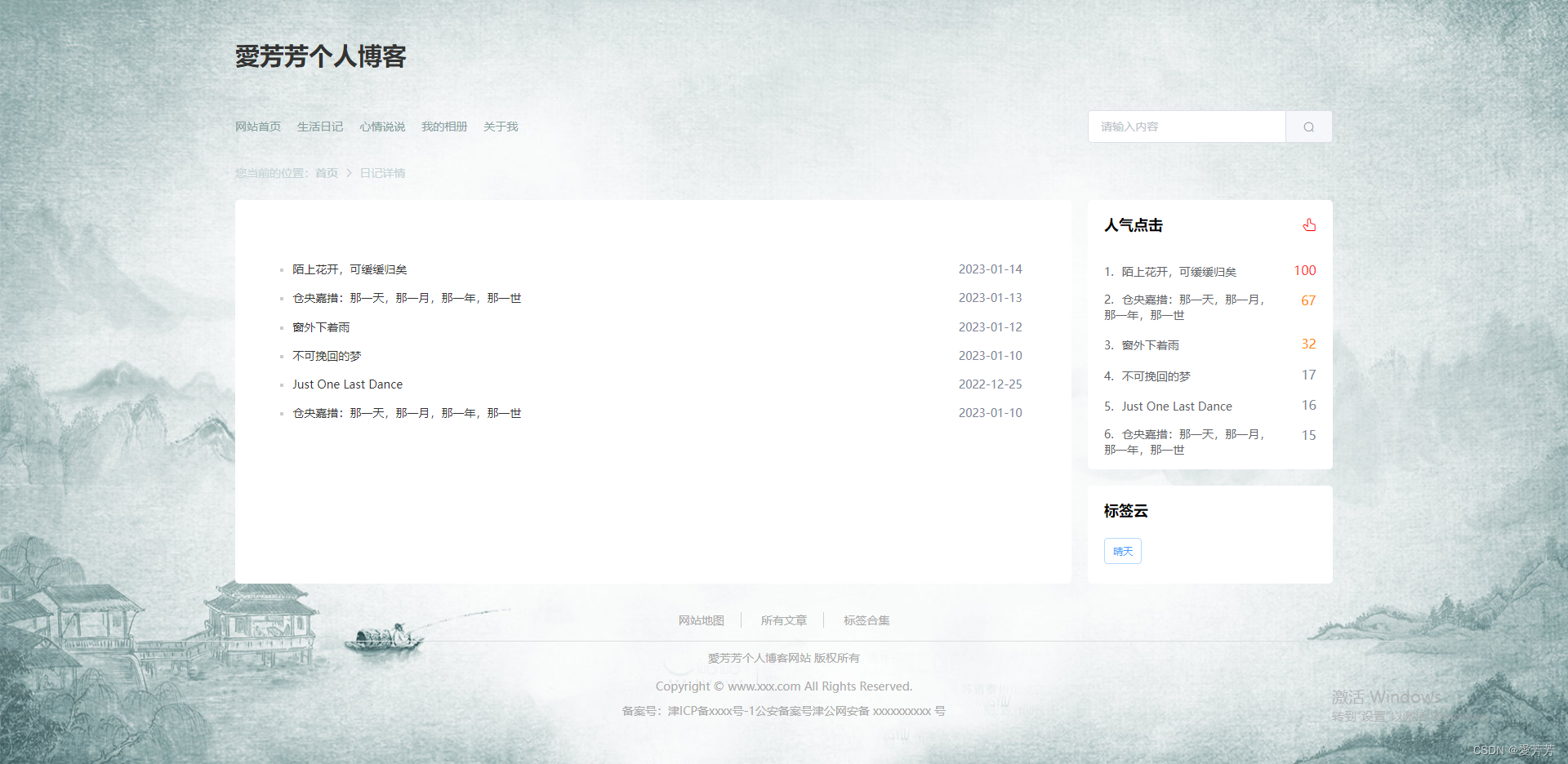The height and width of the screenshot is (764, 1568).
Task: Click hit count 16 in sidebar
Action: 1308,405
